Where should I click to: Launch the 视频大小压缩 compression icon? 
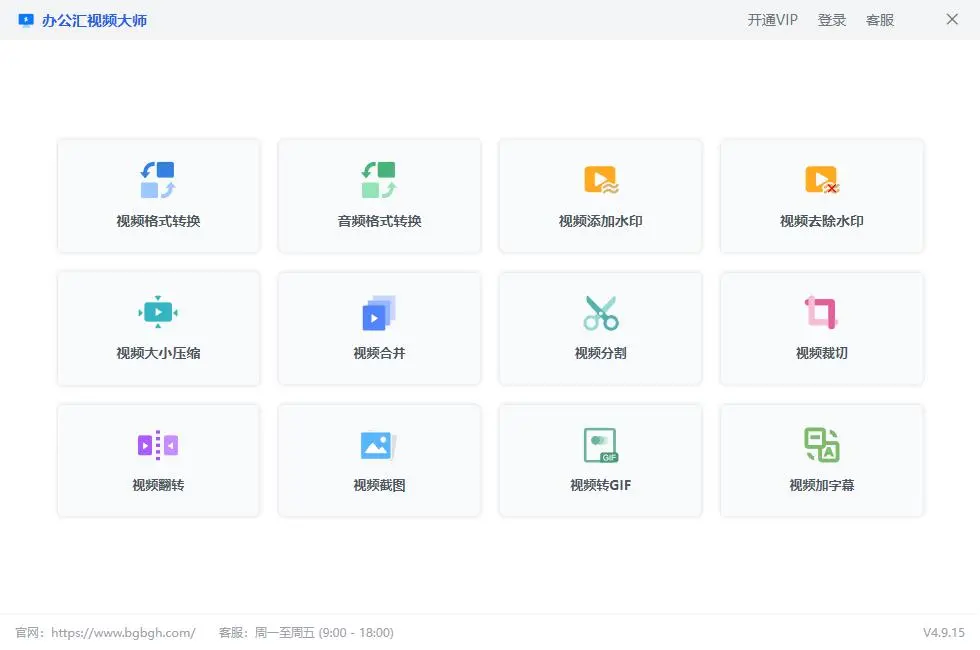click(158, 313)
